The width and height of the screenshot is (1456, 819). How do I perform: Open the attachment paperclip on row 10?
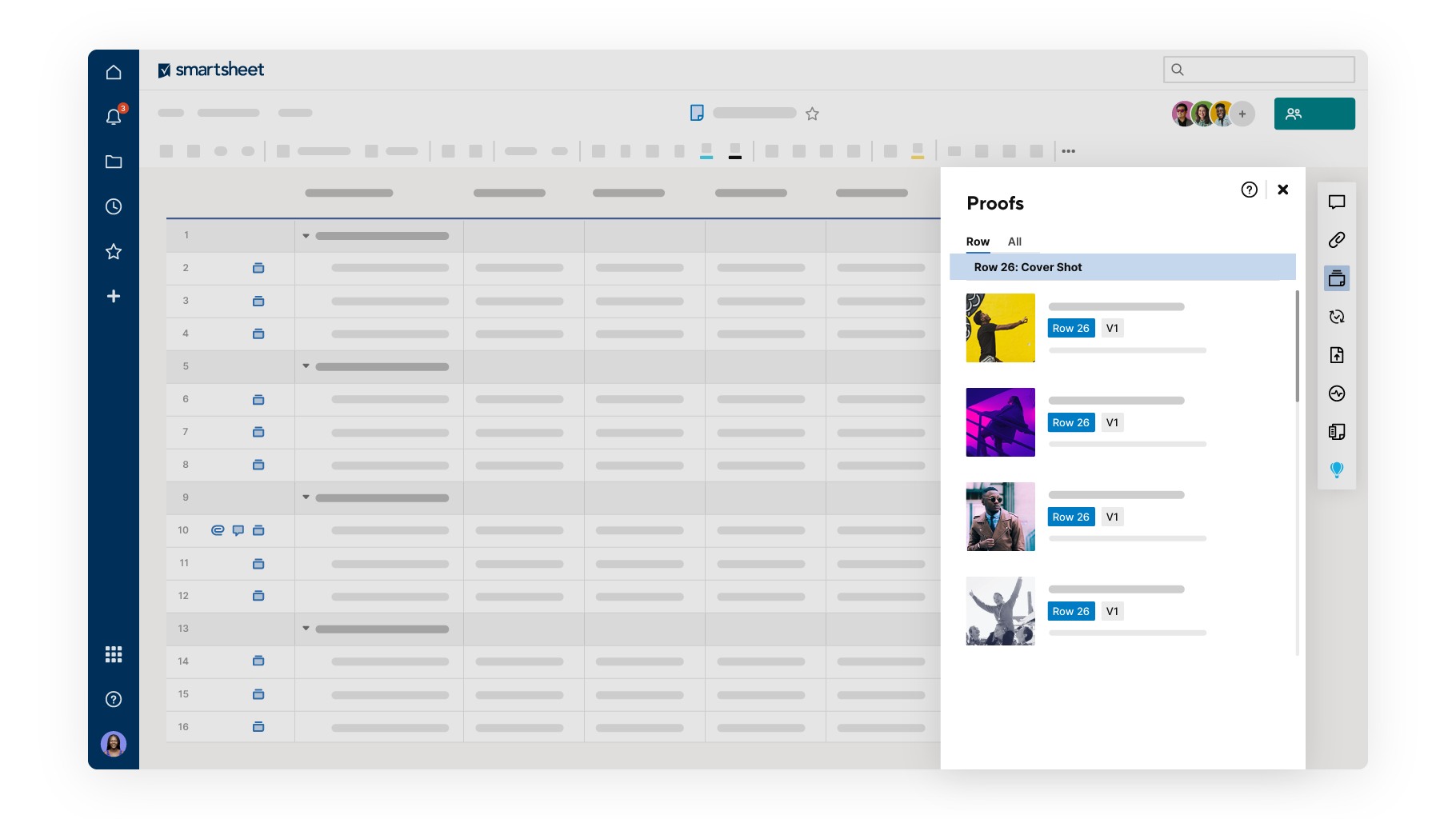[x=218, y=529]
